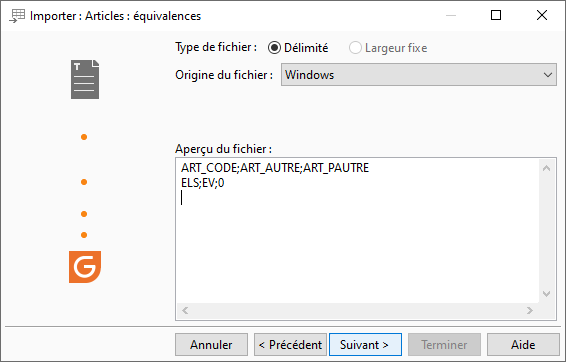Return to previous step with Précédent

pos(290,345)
